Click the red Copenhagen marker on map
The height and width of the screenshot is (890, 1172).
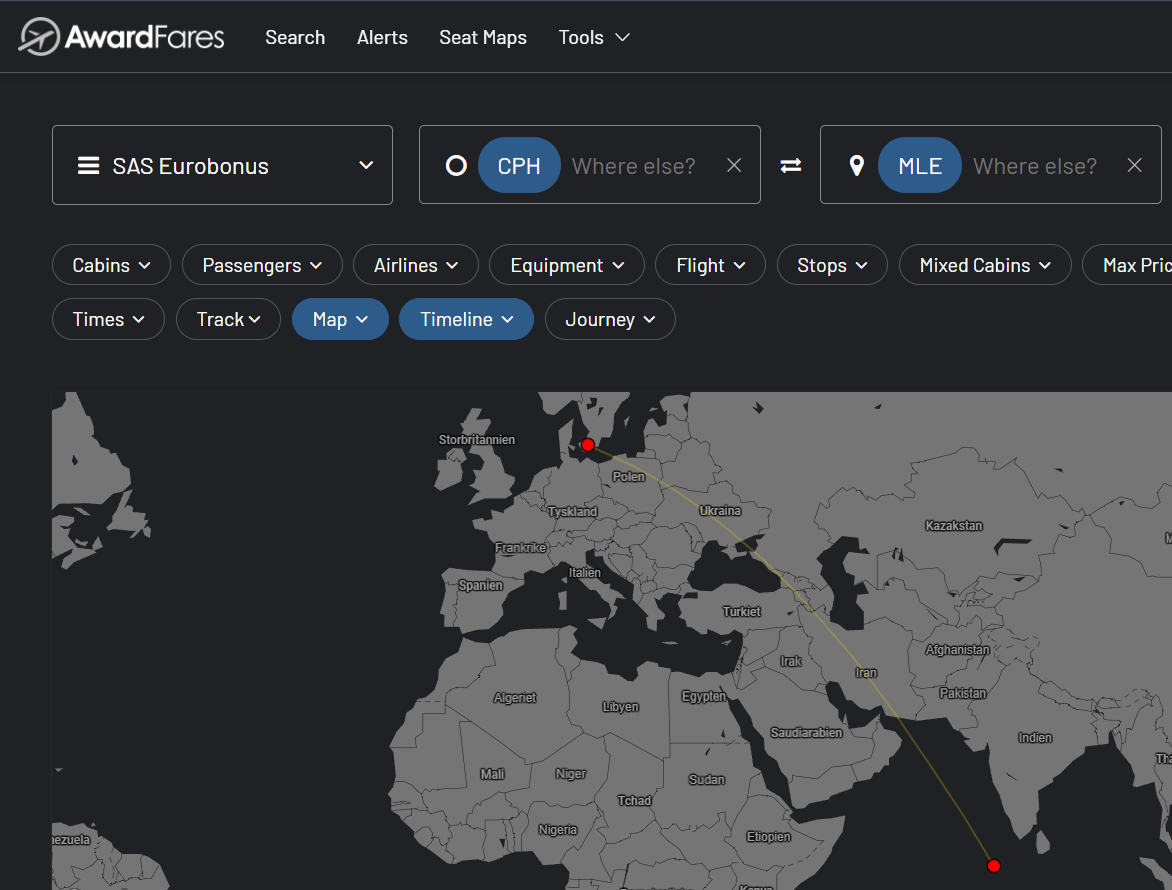pyautogui.click(x=588, y=444)
